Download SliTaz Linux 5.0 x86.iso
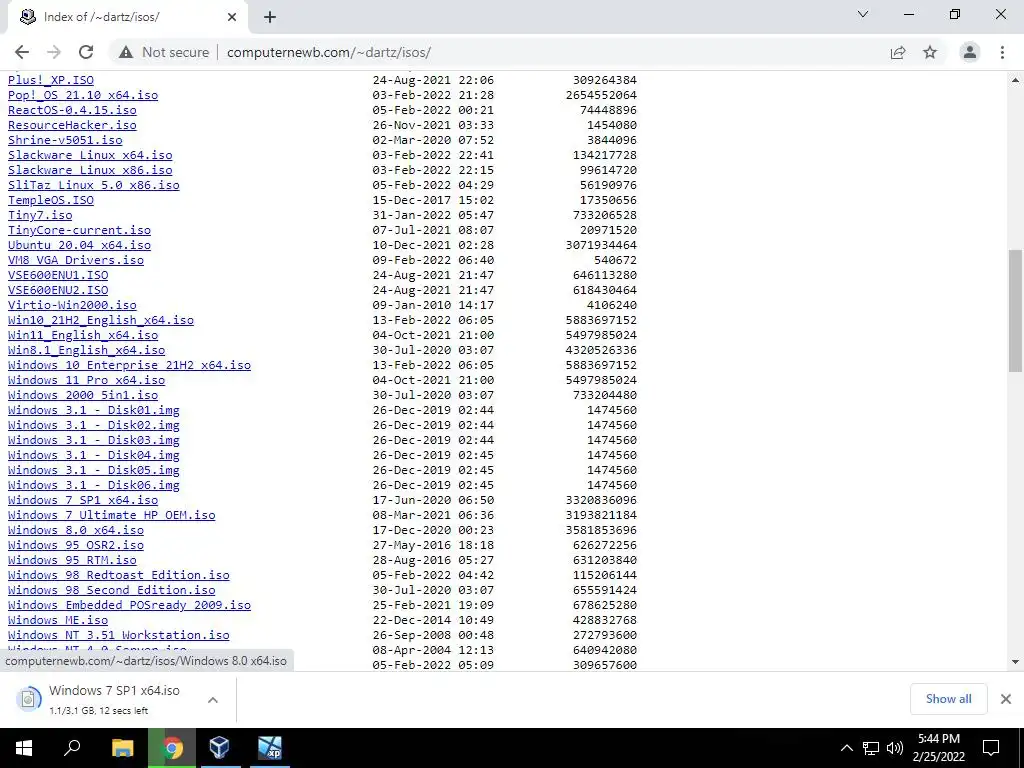The height and width of the screenshot is (768, 1024). click(x=93, y=185)
